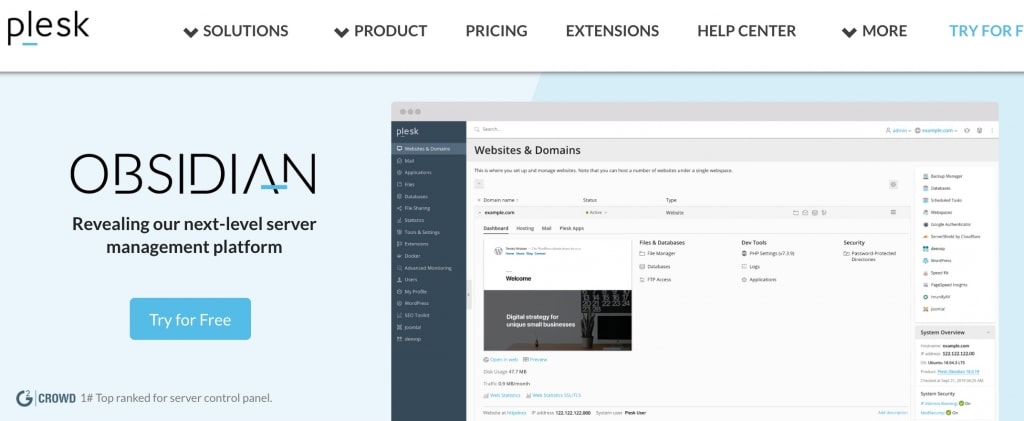The width and height of the screenshot is (1024, 421).
Task: Open Webspaces in right panel
Action: pos(938,212)
